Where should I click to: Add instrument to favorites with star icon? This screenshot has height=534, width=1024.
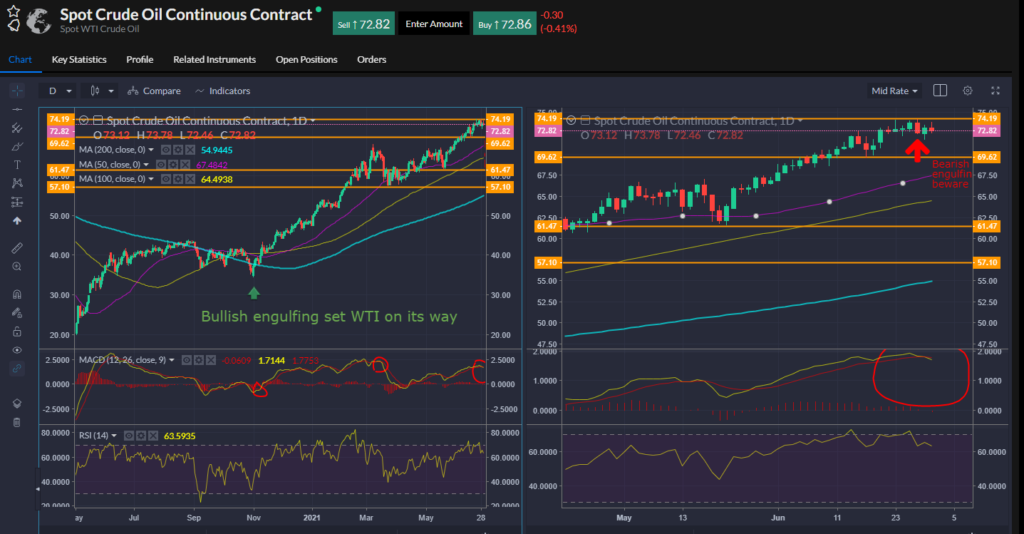point(14,11)
